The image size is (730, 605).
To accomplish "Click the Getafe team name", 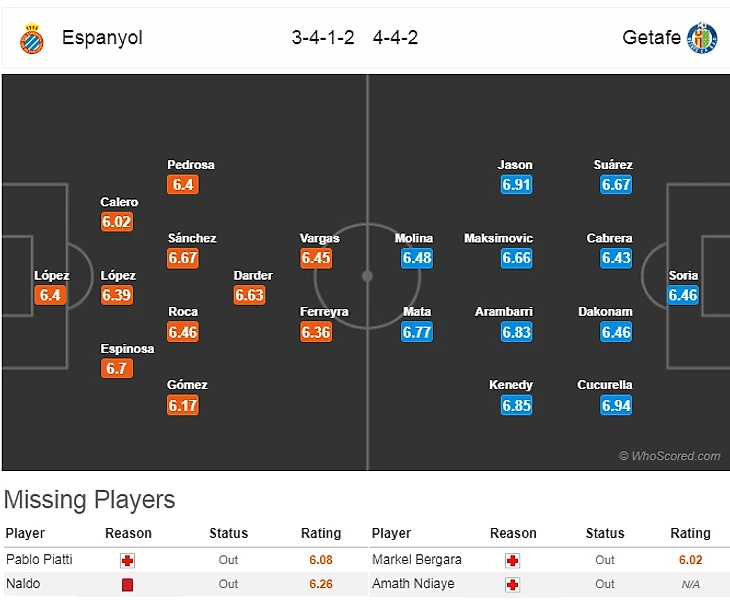I will (651, 38).
